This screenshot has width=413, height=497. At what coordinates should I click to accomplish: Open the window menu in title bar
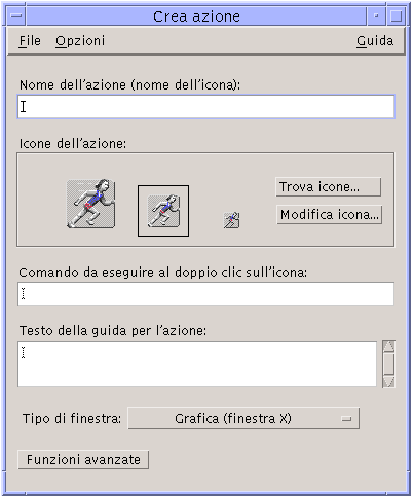[16, 16]
